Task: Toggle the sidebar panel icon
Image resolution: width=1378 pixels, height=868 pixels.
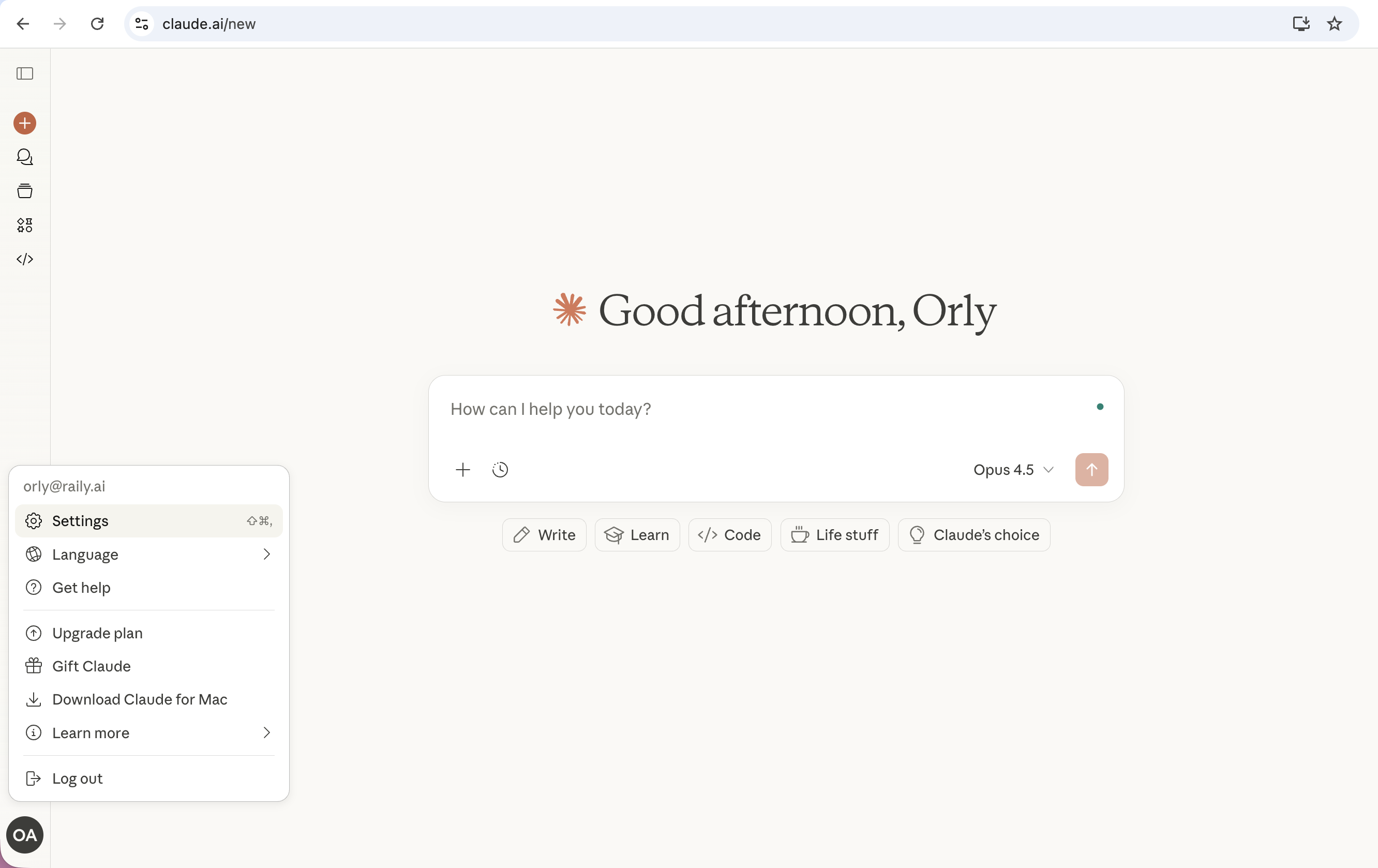Action: pos(25,73)
